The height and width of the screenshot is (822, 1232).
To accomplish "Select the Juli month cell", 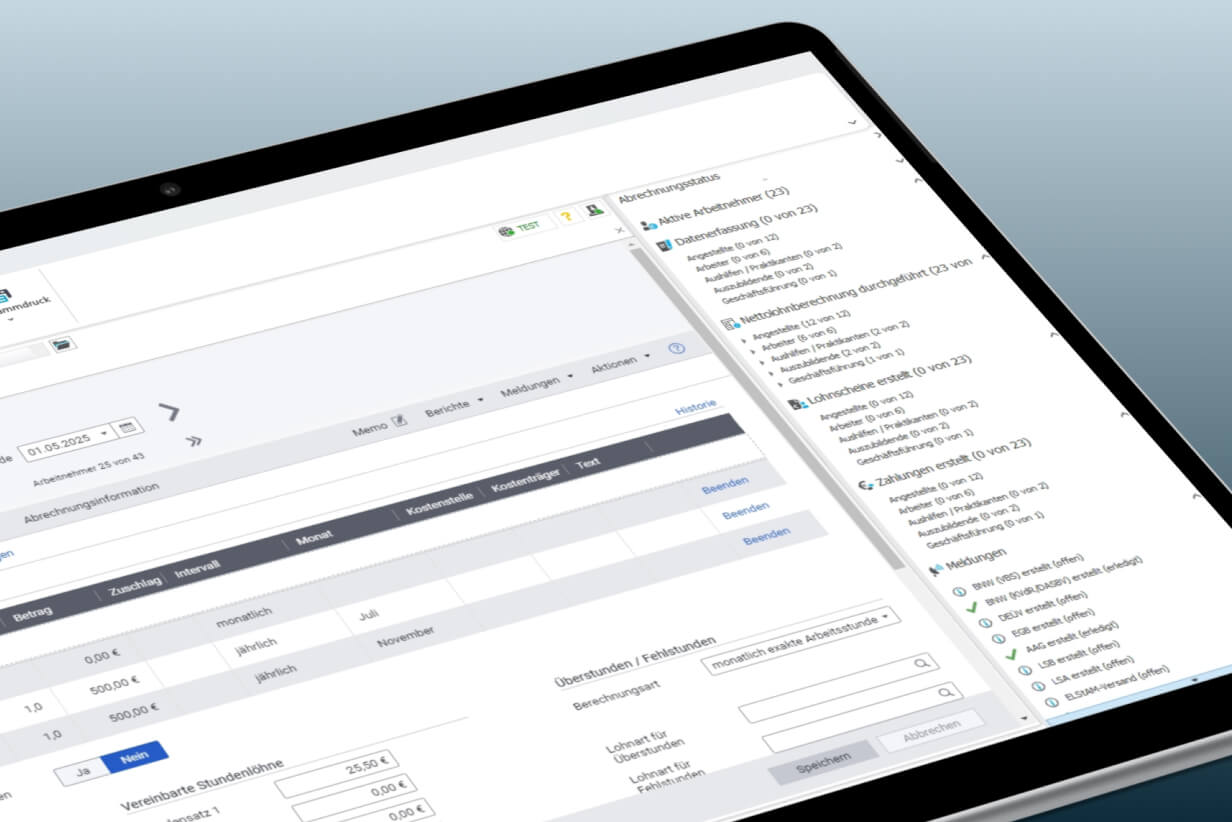I will pyautogui.click(x=370, y=614).
